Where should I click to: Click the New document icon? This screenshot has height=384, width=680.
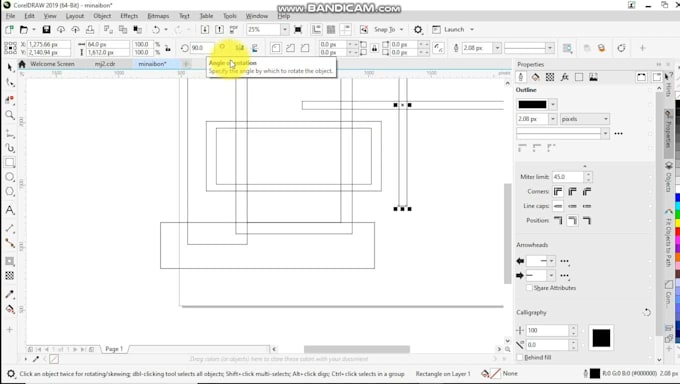coord(9,30)
